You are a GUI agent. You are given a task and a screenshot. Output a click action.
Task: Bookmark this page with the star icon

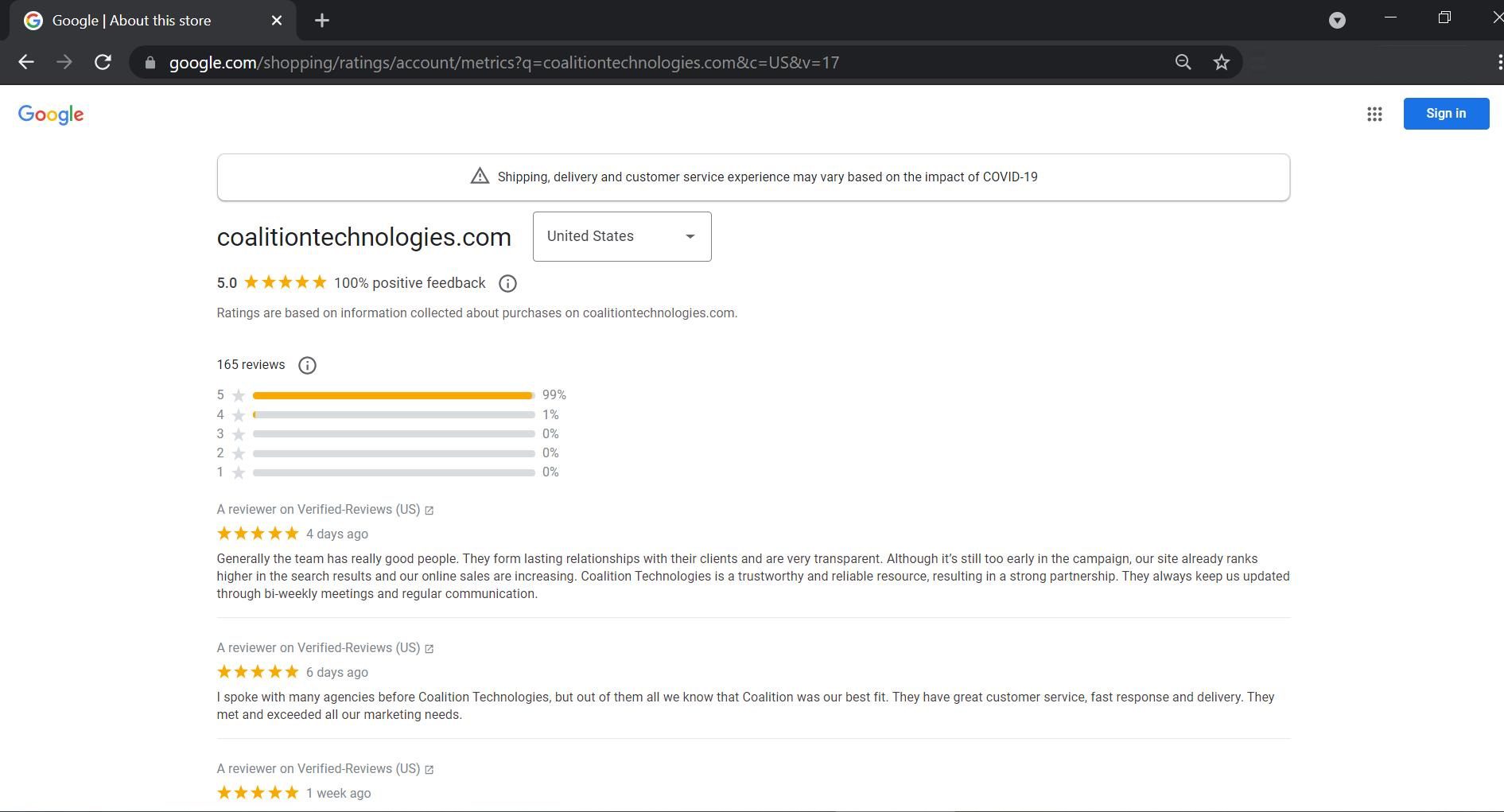[1222, 63]
